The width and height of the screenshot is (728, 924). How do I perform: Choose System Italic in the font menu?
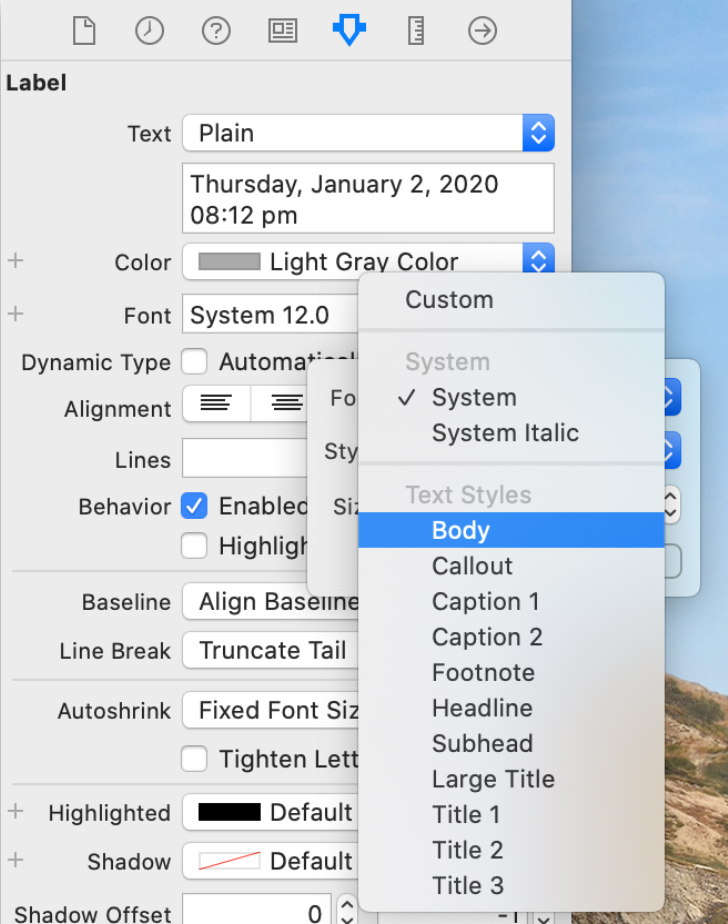tap(505, 432)
